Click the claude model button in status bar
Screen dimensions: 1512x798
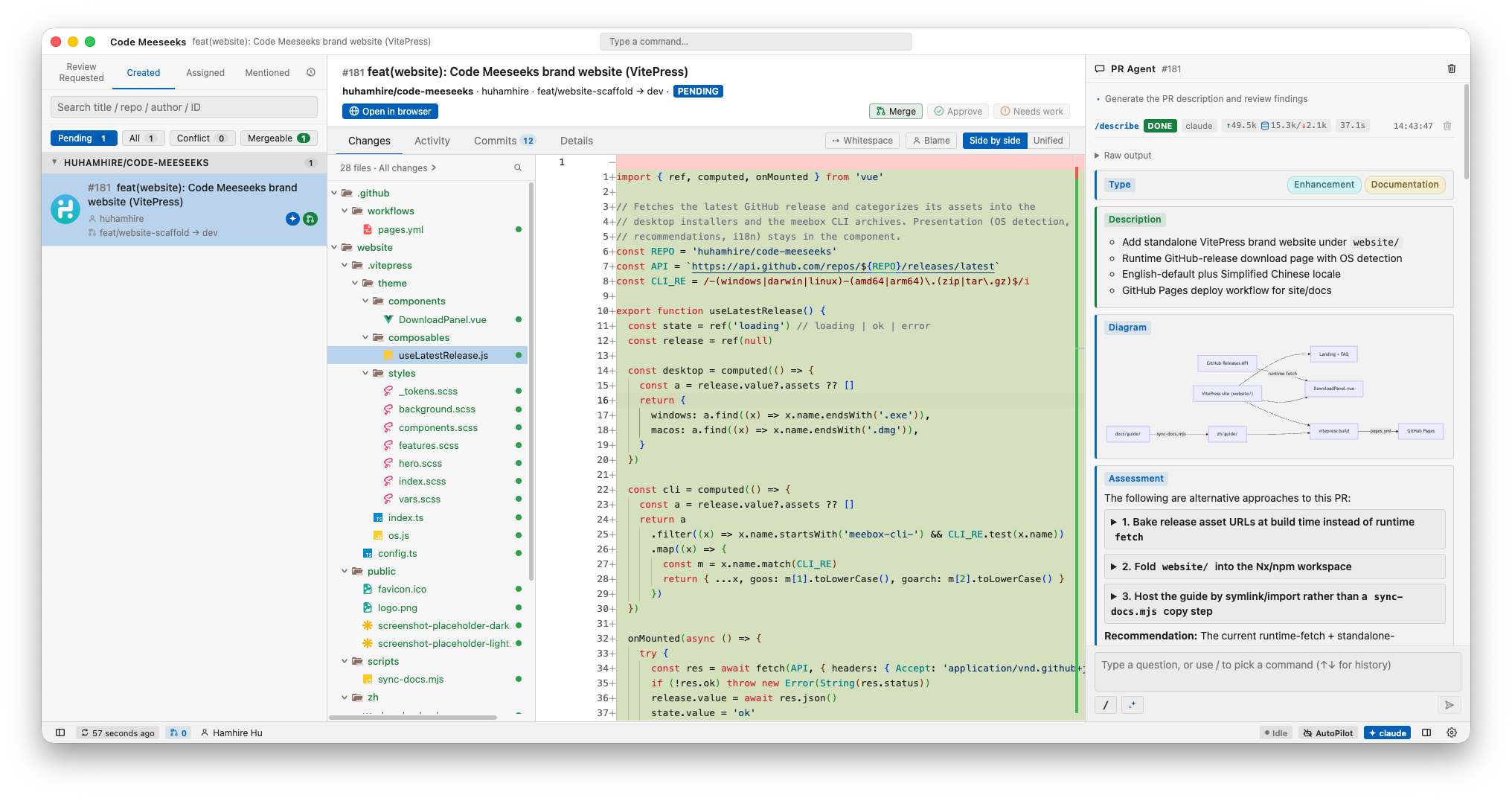pos(1388,732)
